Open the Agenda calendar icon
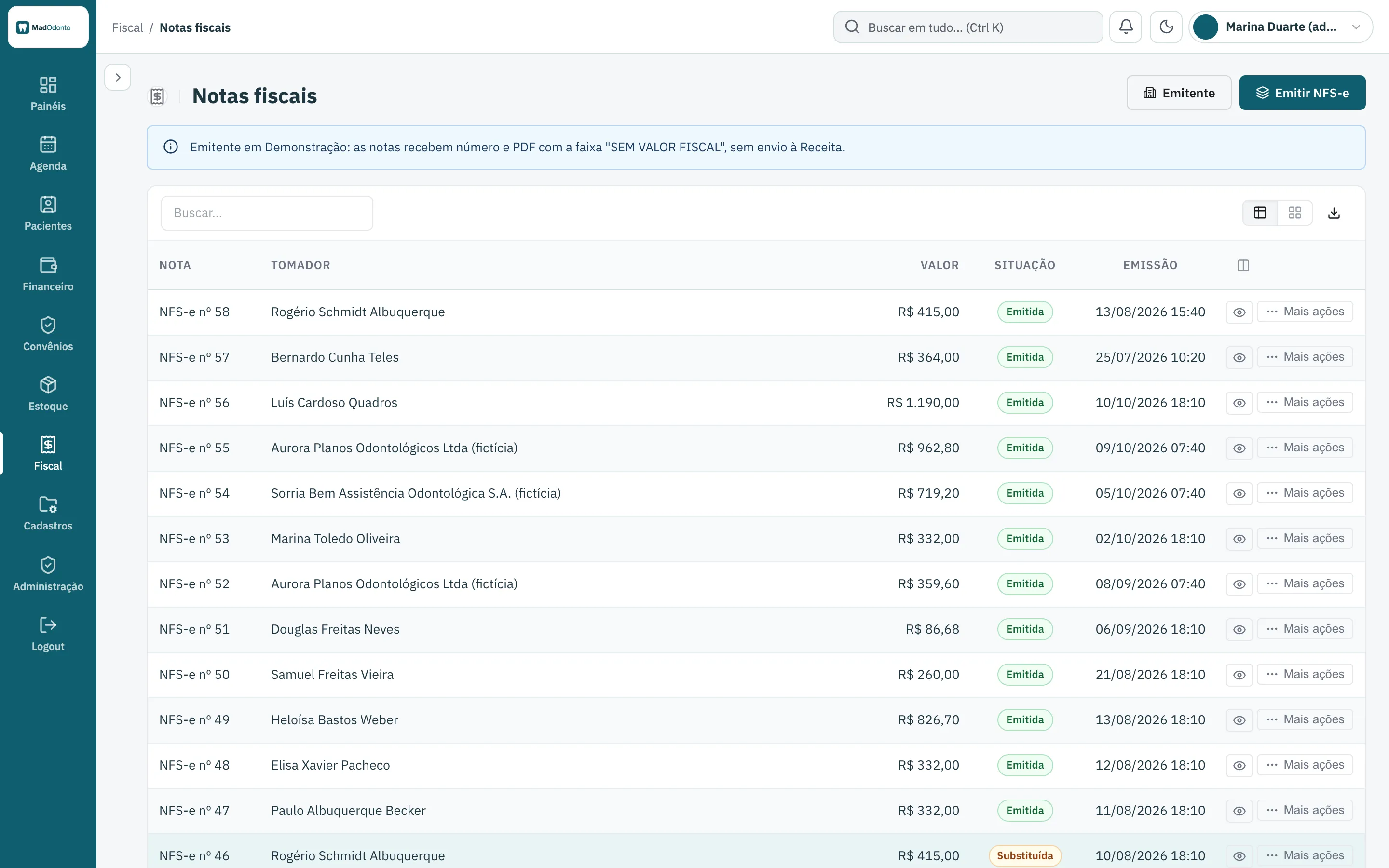1389x868 pixels. (48, 145)
